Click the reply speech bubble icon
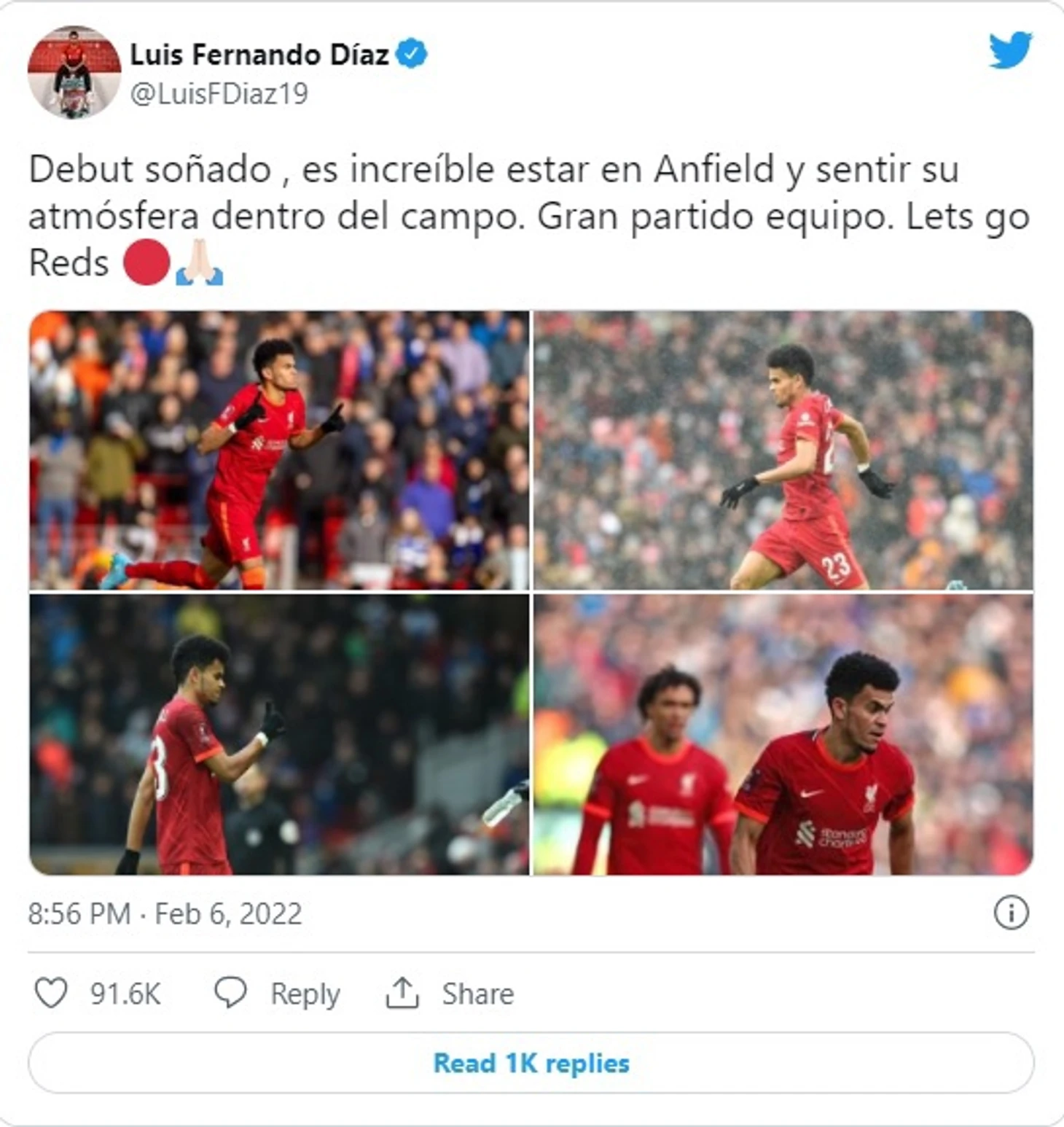Image resolution: width=1064 pixels, height=1127 pixels. click(230, 993)
